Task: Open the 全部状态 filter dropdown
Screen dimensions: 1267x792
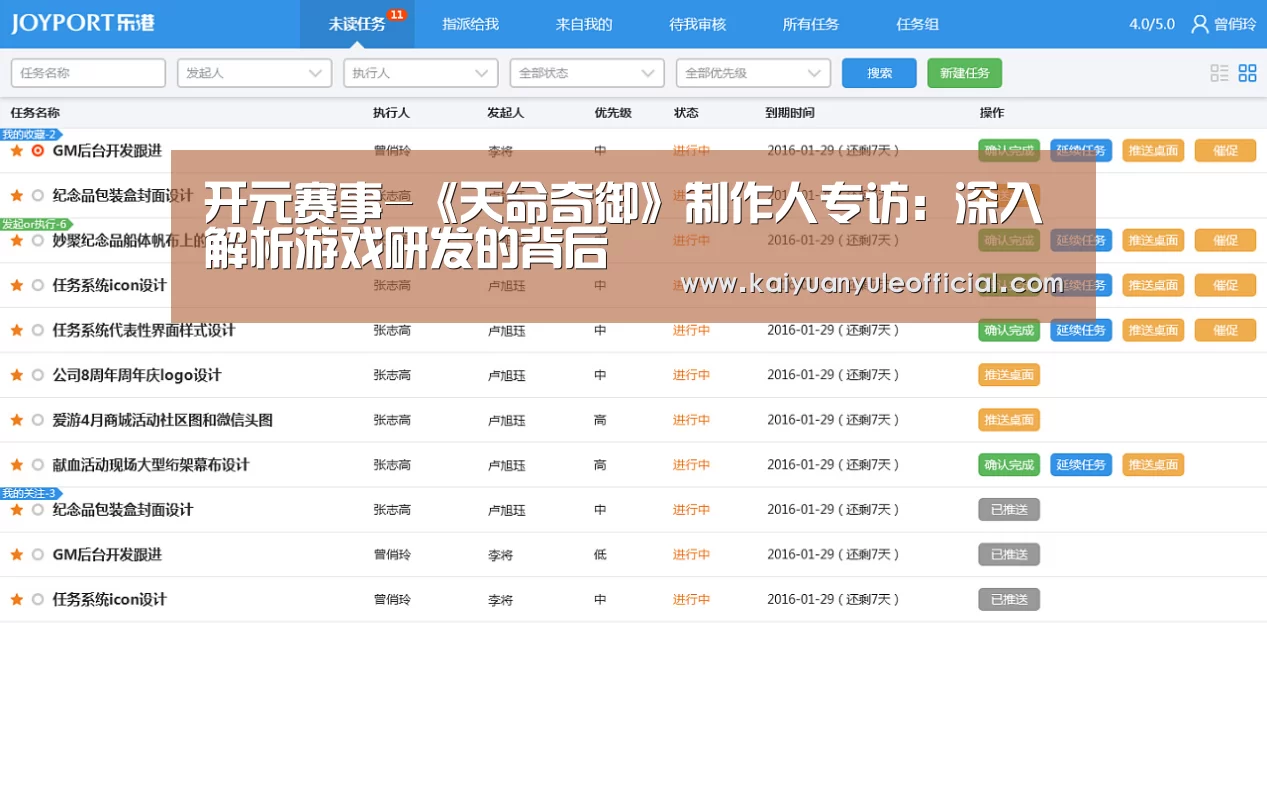Action: coord(587,73)
